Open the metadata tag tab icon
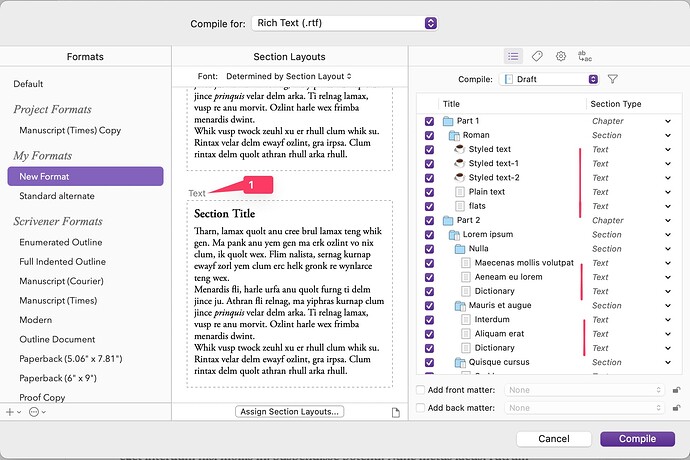690x460 pixels. pyautogui.click(x=537, y=56)
